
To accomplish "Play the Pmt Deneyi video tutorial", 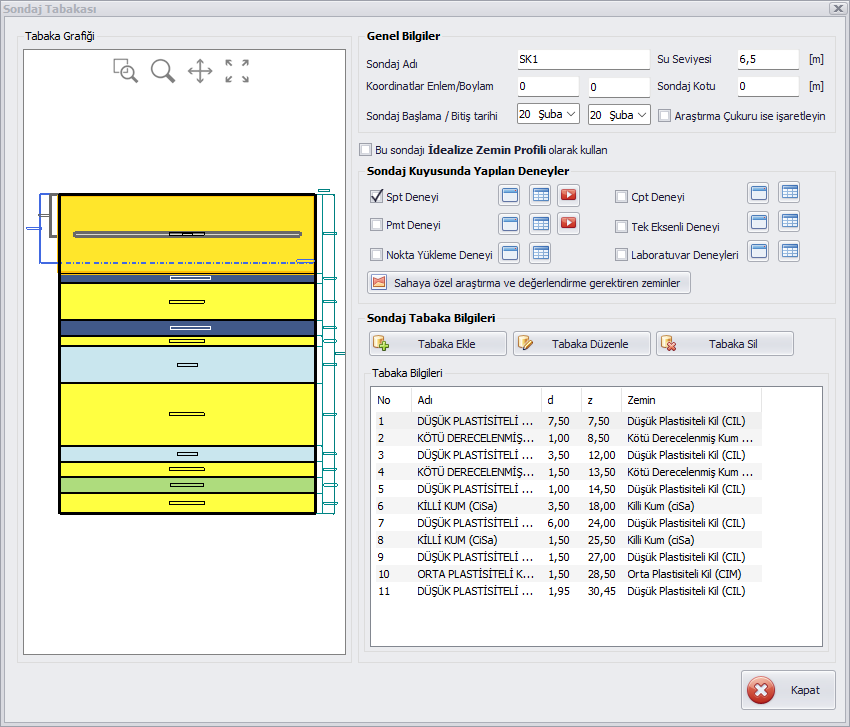I will tap(568, 223).
